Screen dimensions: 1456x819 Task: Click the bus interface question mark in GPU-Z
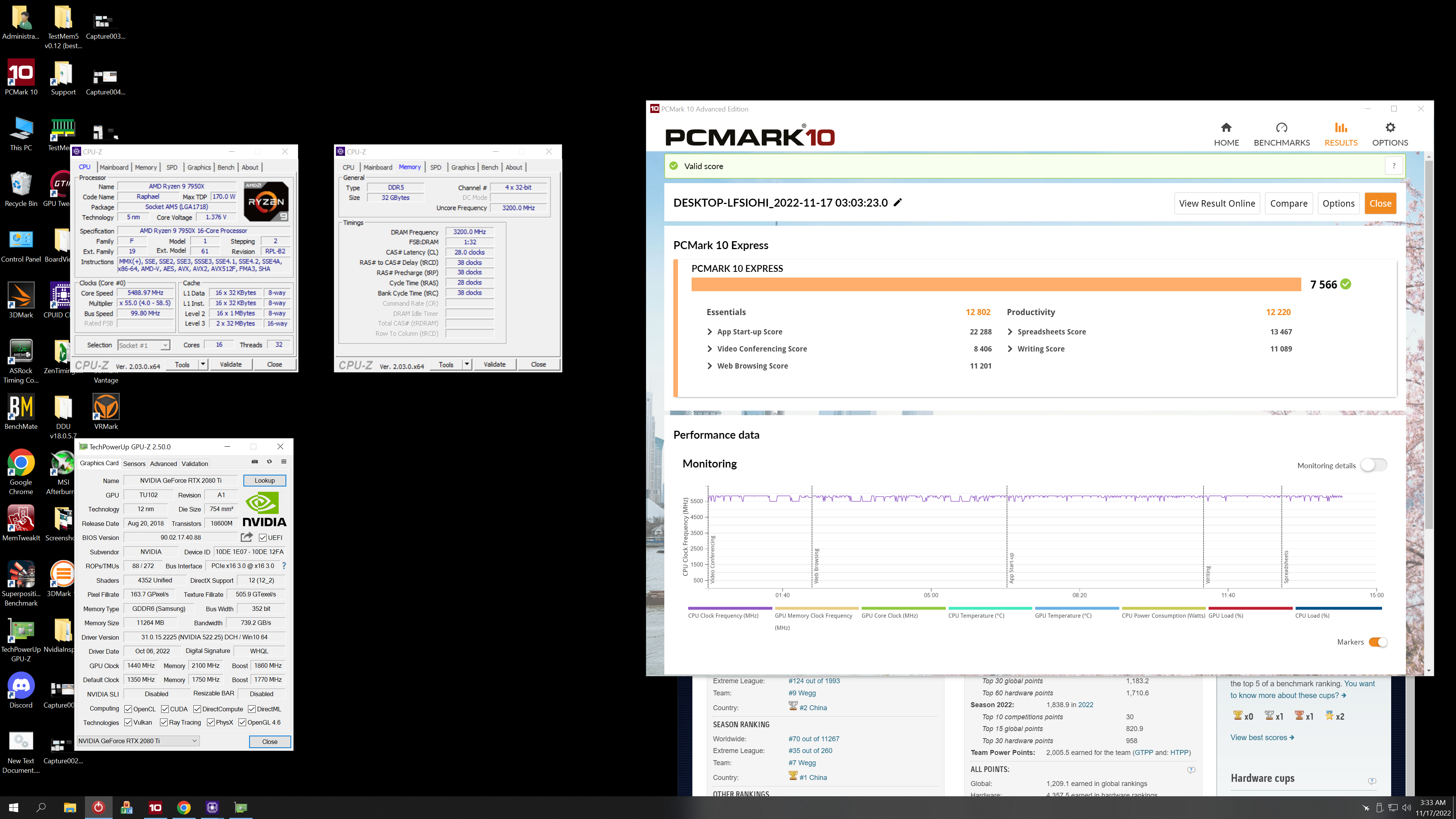[x=284, y=566]
